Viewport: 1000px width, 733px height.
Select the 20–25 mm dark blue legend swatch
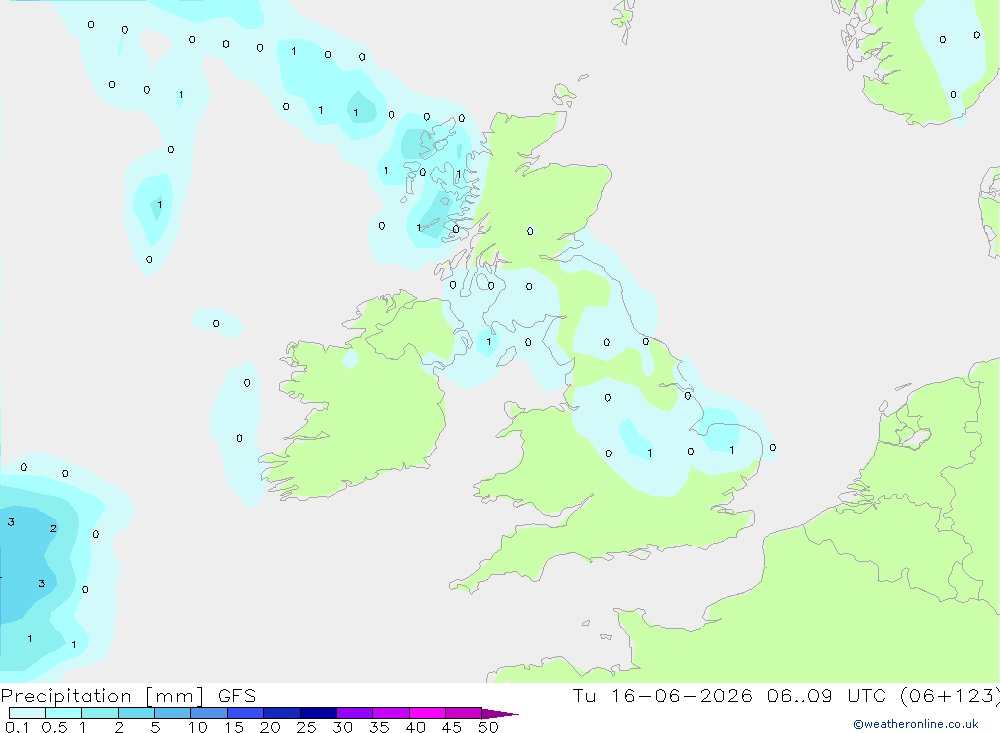(281, 713)
